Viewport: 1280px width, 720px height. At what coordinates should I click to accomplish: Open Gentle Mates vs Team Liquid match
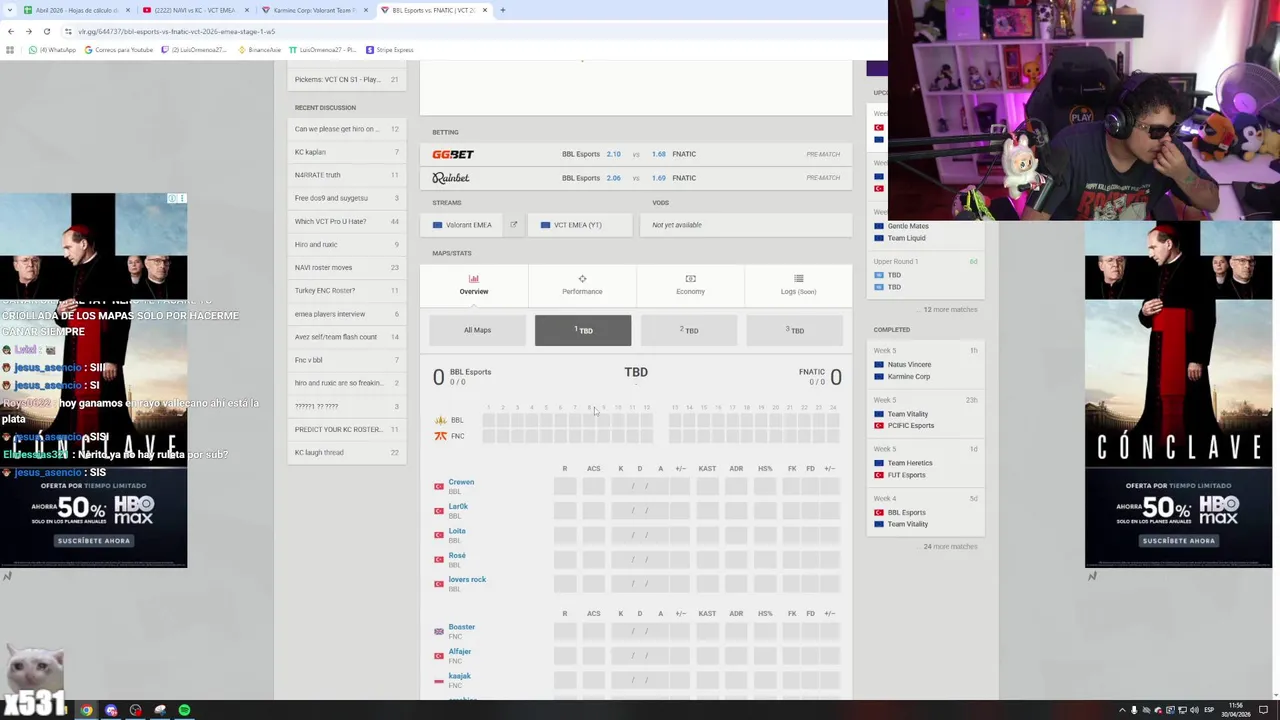[x=925, y=232]
